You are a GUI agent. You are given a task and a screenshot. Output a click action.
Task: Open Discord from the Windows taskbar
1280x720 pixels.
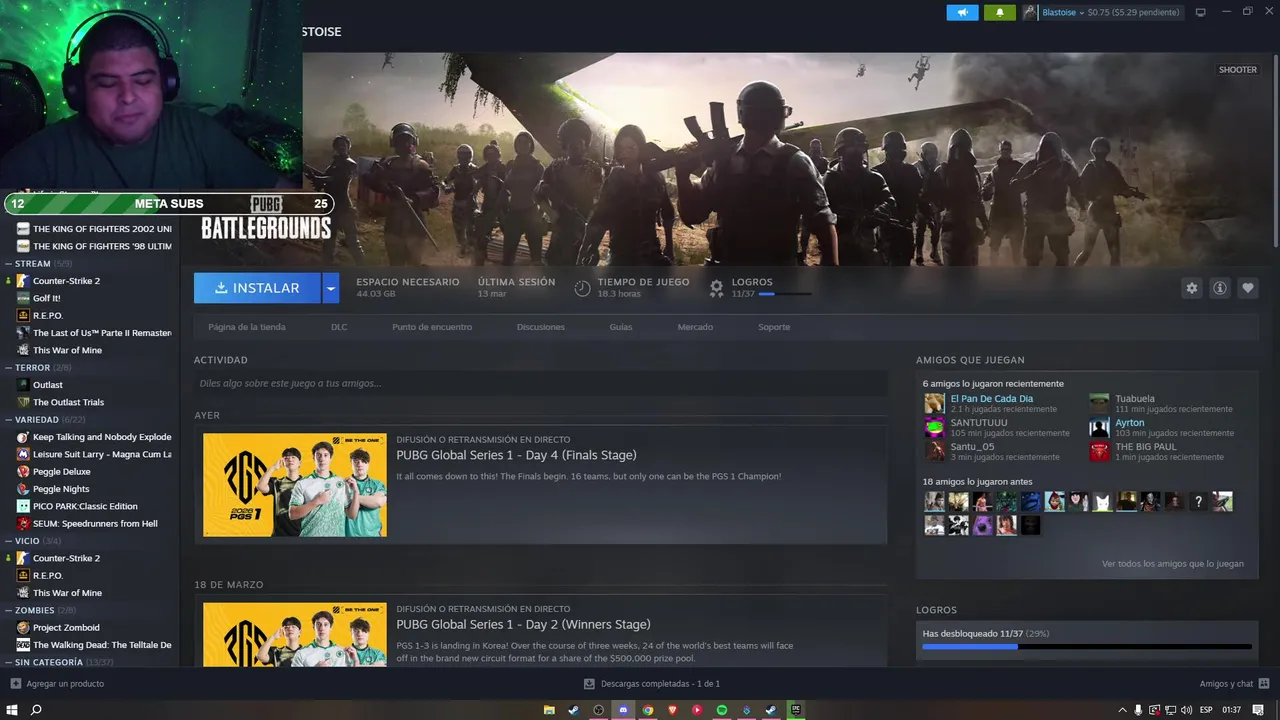623,710
